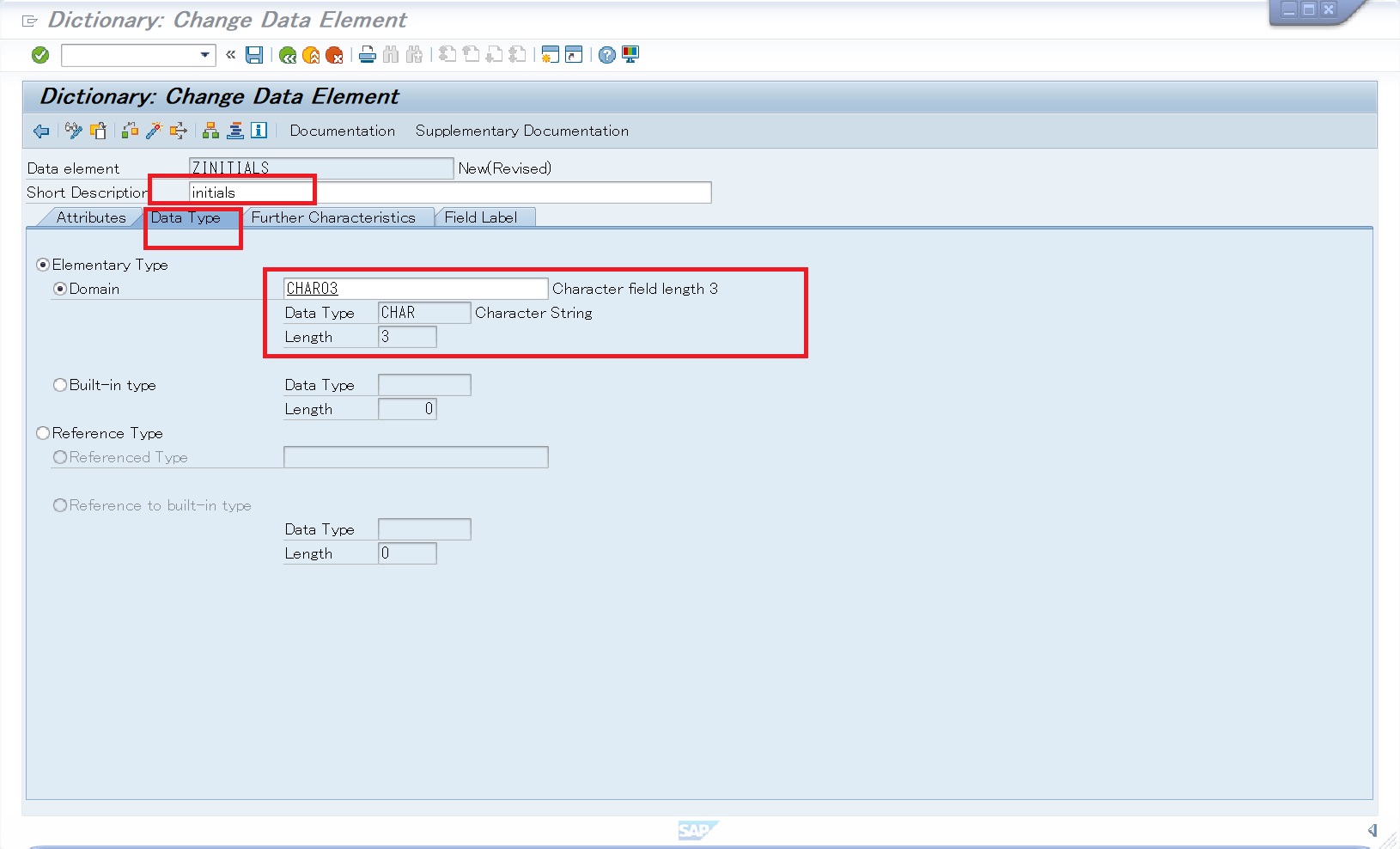Open the command field dropdown arrow
Screen dimensions: 1400x849
[x=204, y=55]
